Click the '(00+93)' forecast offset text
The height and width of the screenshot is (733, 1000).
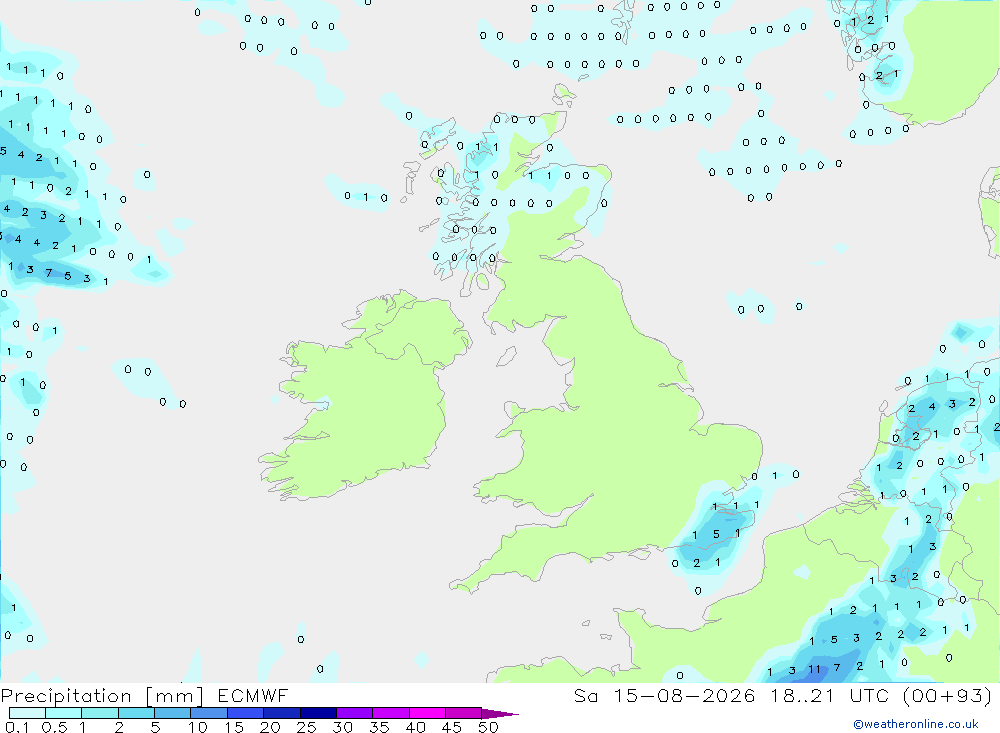(948, 695)
